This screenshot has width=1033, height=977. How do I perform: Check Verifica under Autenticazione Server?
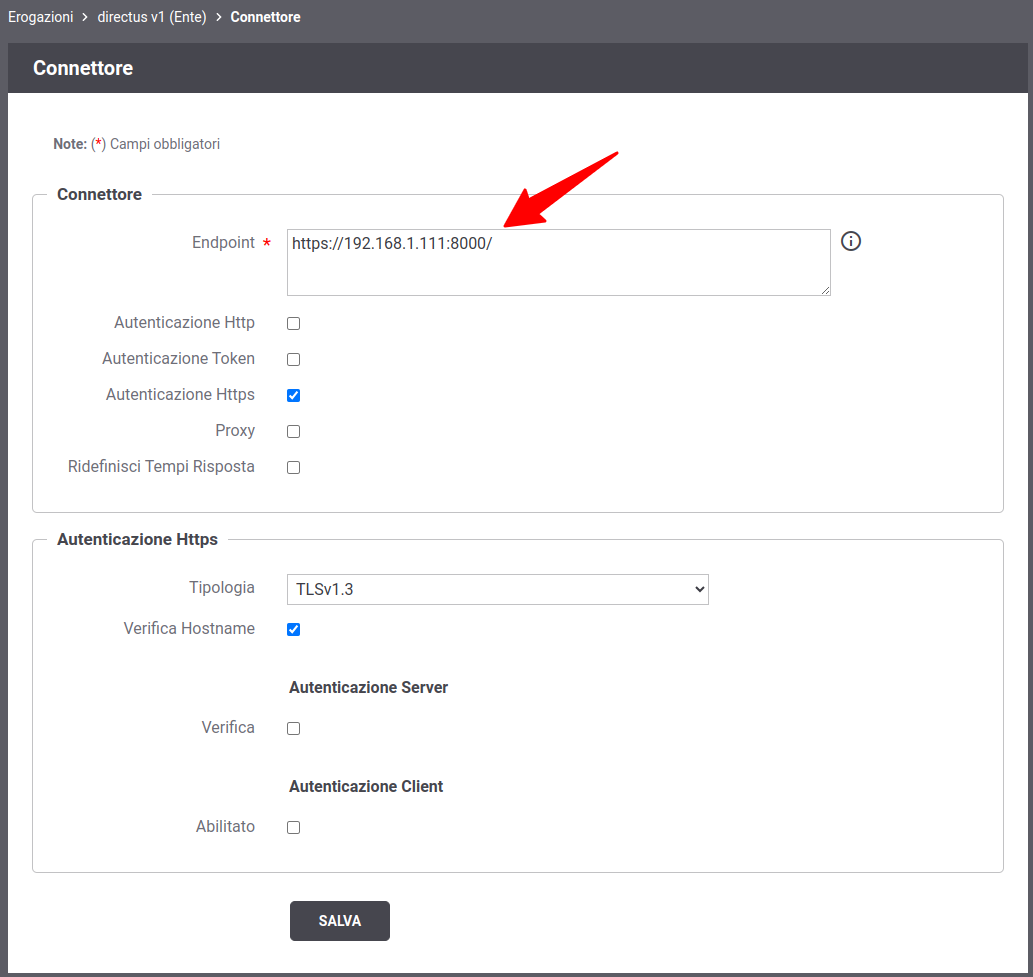pyautogui.click(x=294, y=729)
